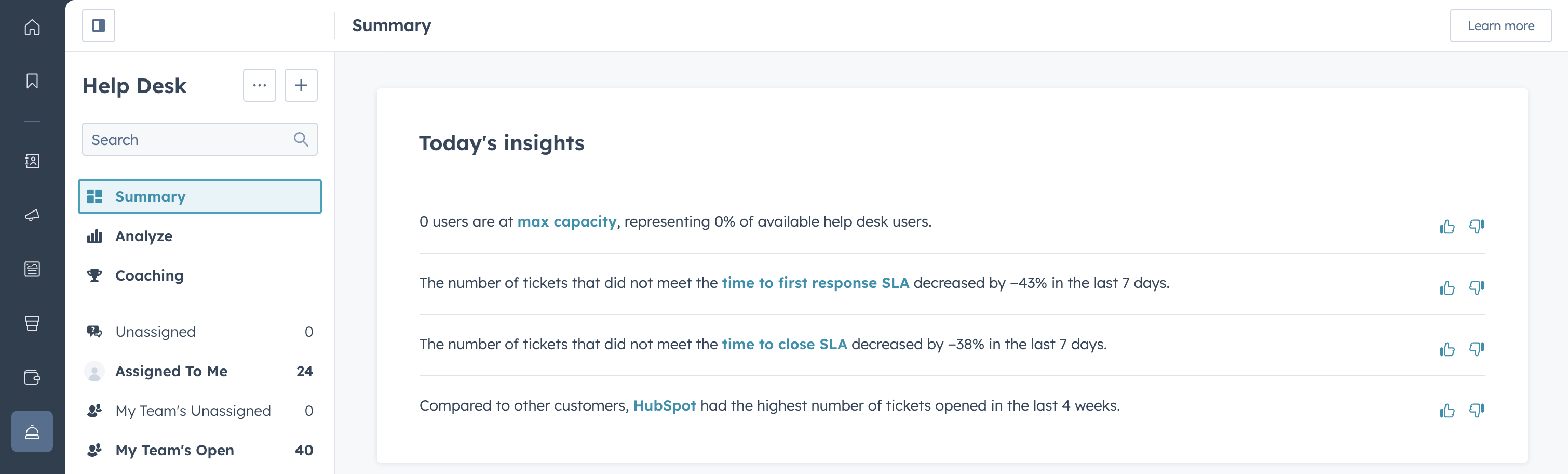
Task: Thumbs down the time to close SLA insight
Action: (x=1476, y=349)
